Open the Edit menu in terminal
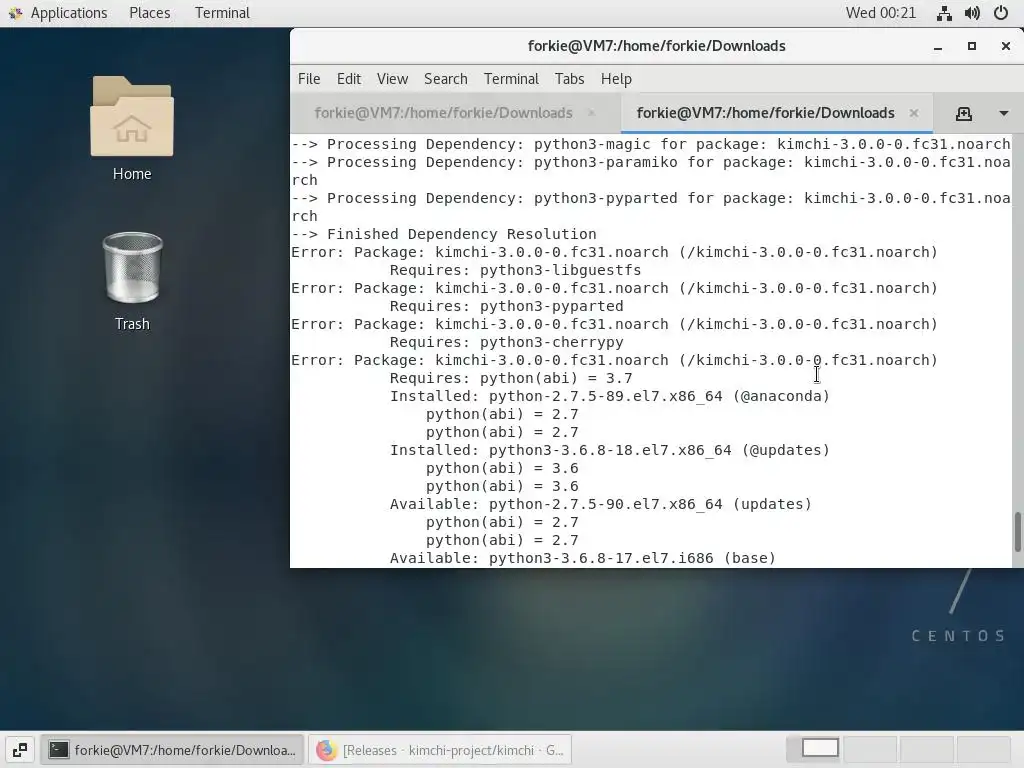 click(x=349, y=79)
